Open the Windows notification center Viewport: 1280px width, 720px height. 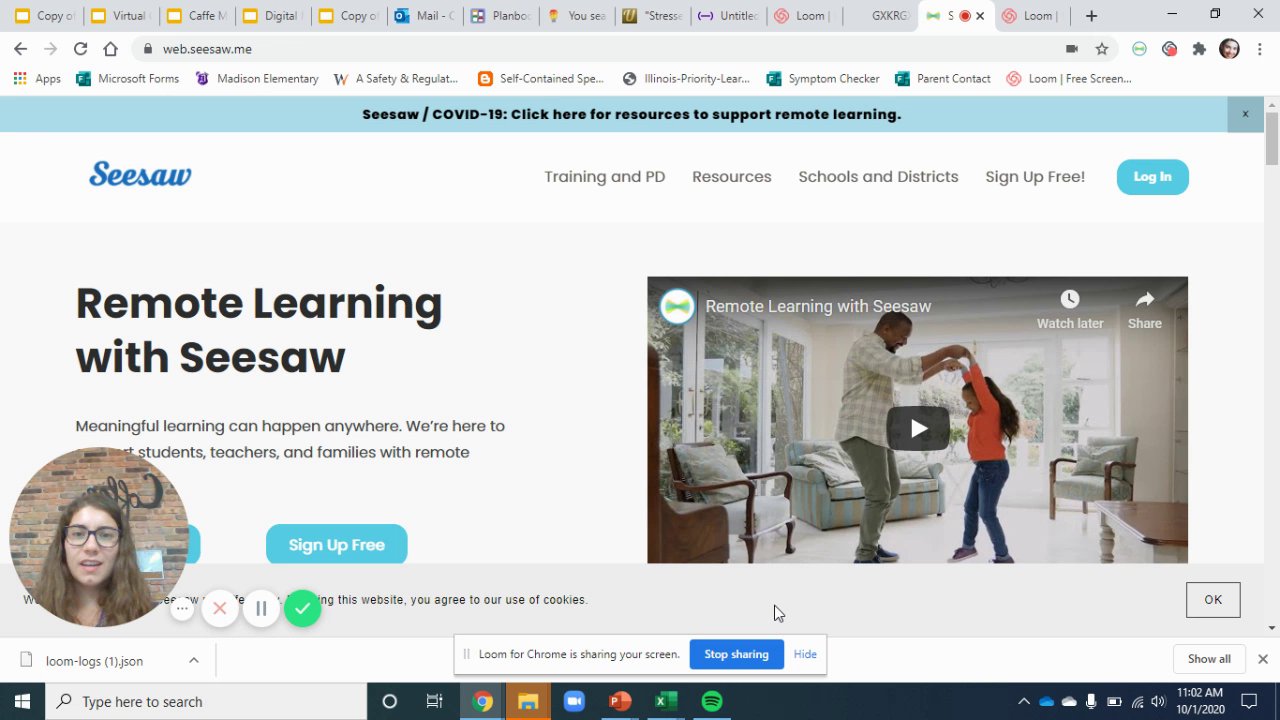(x=1249, y=701)
